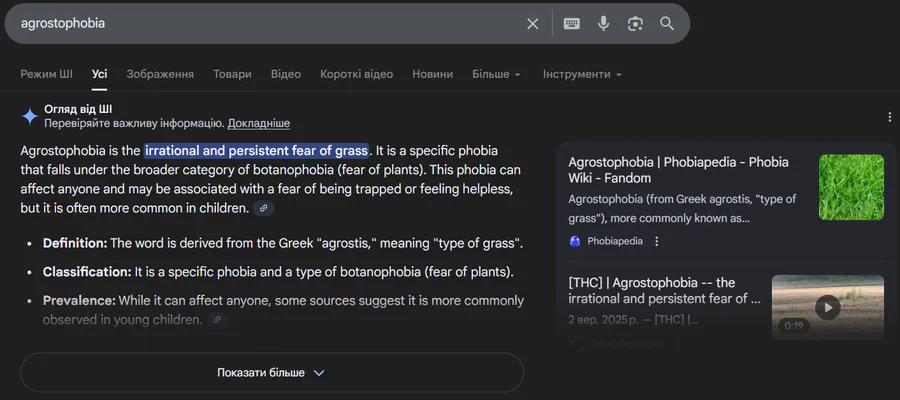Image resolution: width=900 pixels, height=400 pixels.
Task: Switch to the Новини tab
Action: point(432,74)
